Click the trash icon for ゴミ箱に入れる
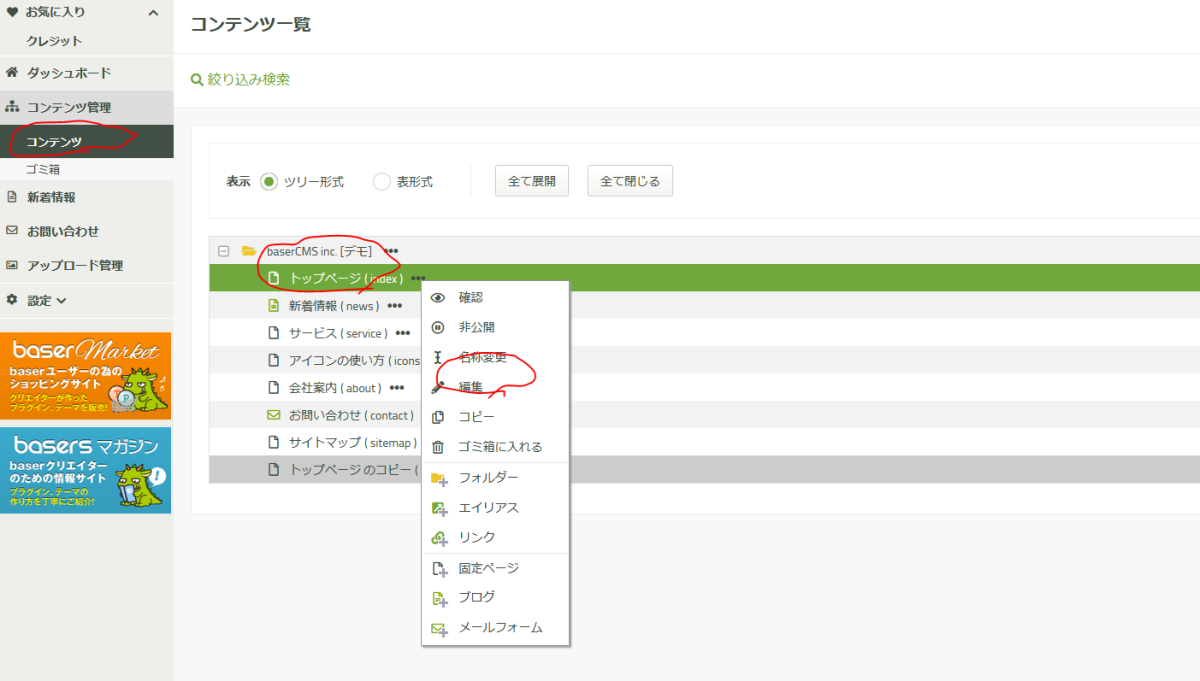1200x681 pixels. click(437, 448)
